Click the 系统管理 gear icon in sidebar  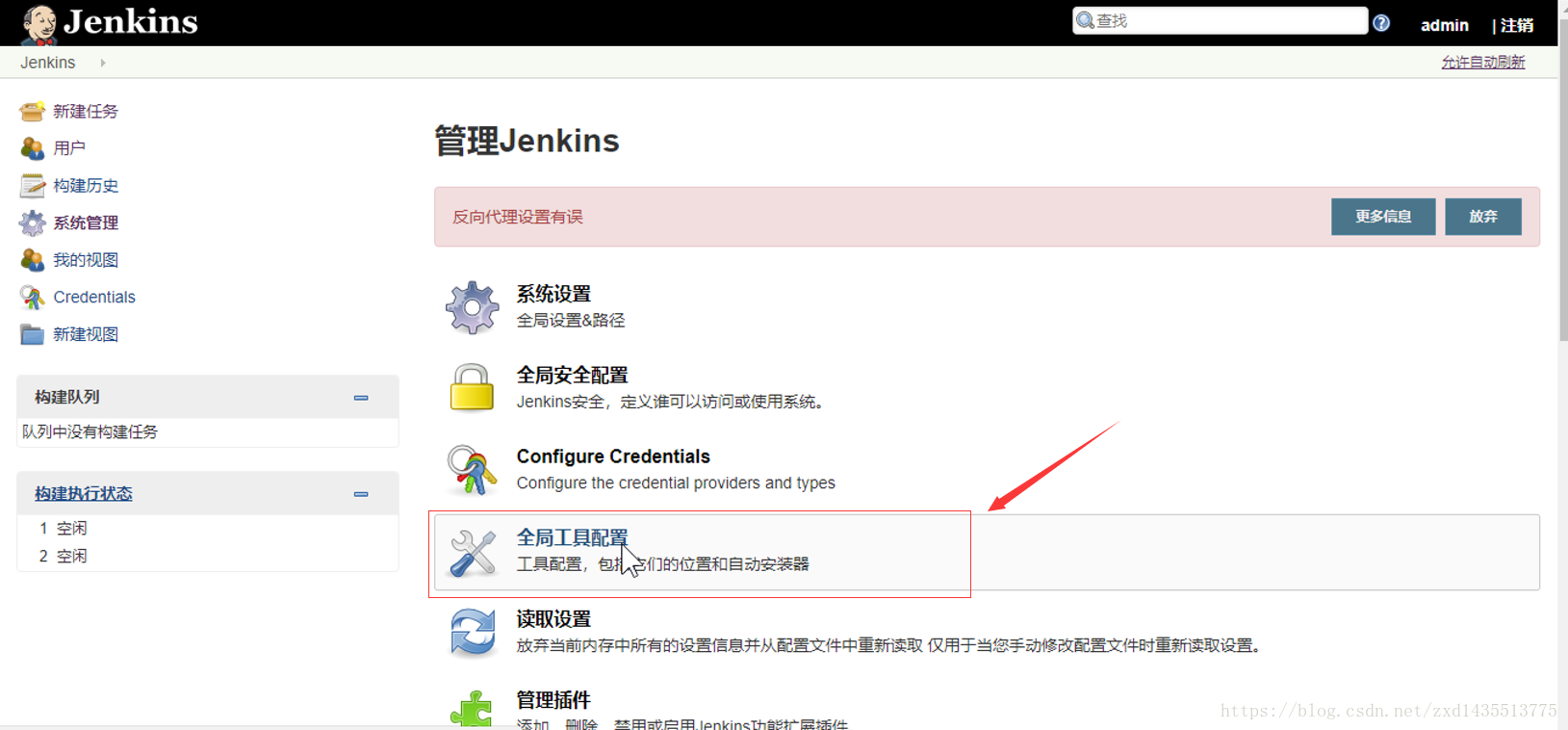pos(32,222)
